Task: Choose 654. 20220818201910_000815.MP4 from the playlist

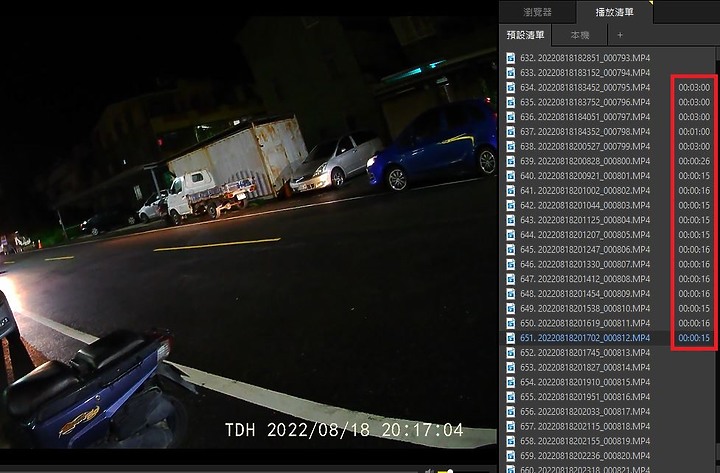Action: tap(585, 382)
